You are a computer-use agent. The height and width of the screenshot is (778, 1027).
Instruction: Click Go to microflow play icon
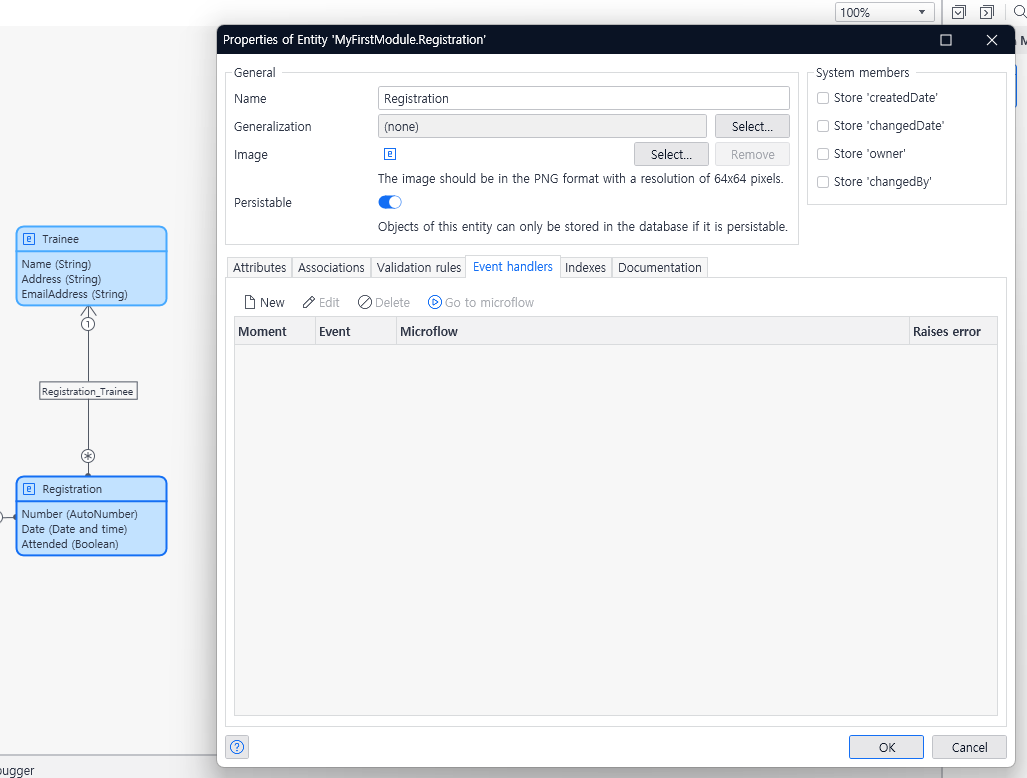(x=434, y=302)
